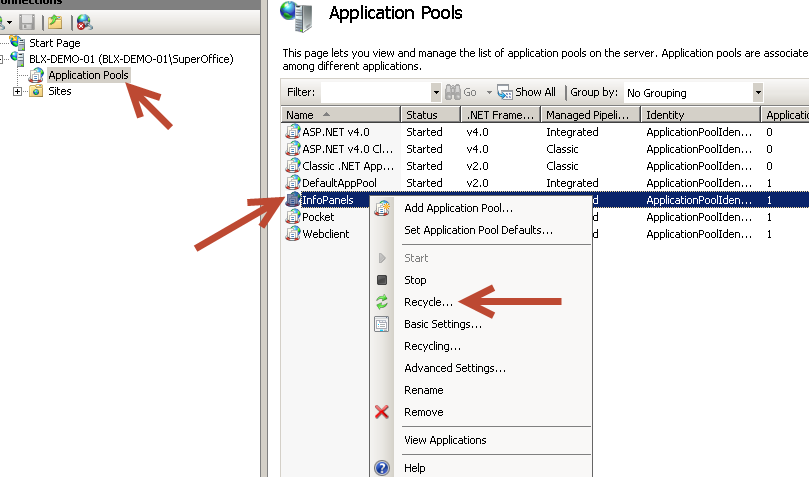
Task: Click the Application Pools tree icon
Action: (x=36, y=75)
